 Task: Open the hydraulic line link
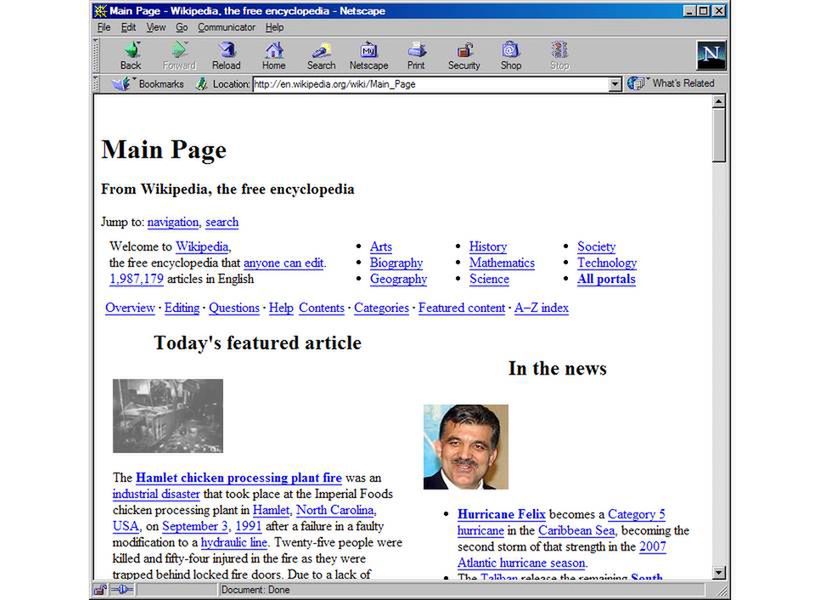click(x=234, y=542)
